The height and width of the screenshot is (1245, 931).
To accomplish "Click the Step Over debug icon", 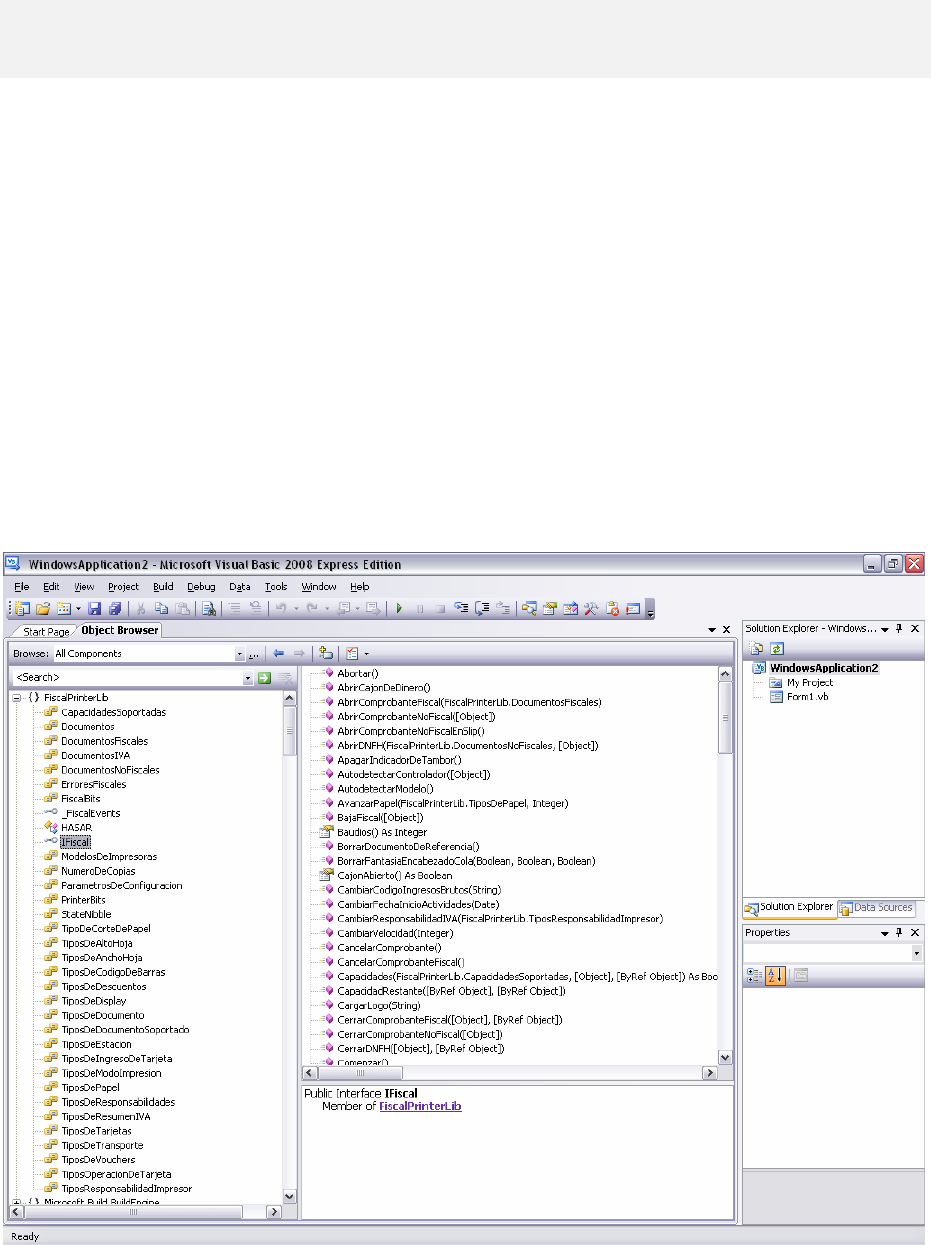I will click(x=483, y=608).
